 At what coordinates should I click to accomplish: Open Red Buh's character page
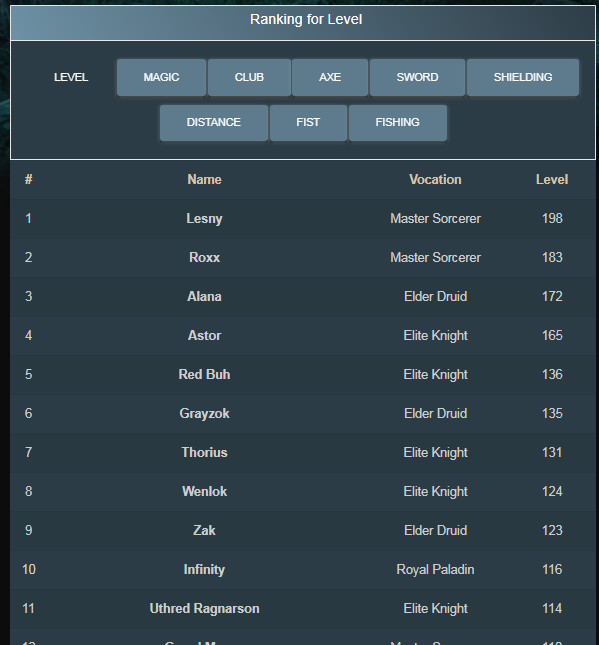[204, 375]
